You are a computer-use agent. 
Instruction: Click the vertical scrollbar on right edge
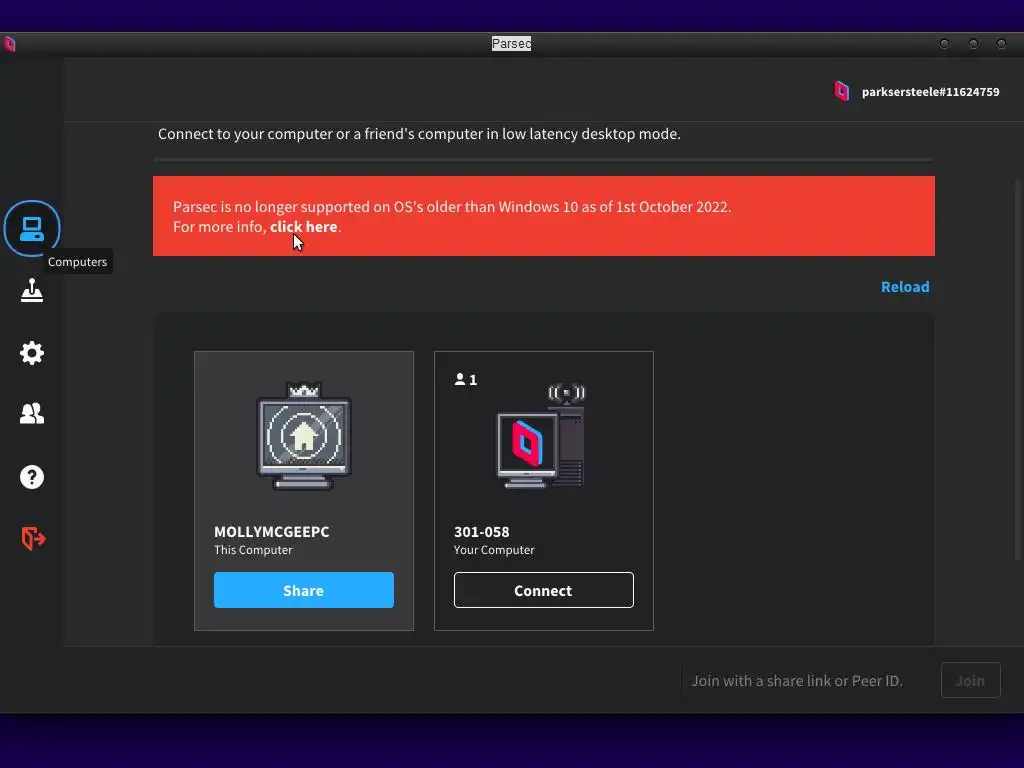(1017, 369)
